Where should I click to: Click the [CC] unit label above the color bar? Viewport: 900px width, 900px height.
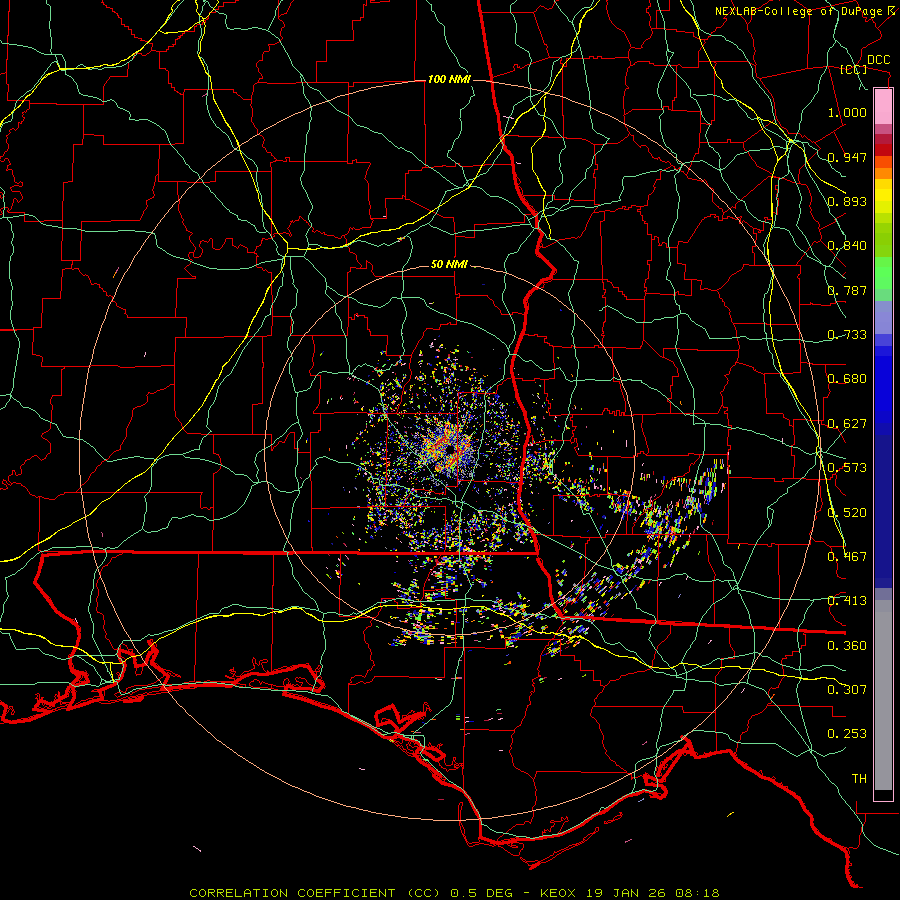coord(854,69)
